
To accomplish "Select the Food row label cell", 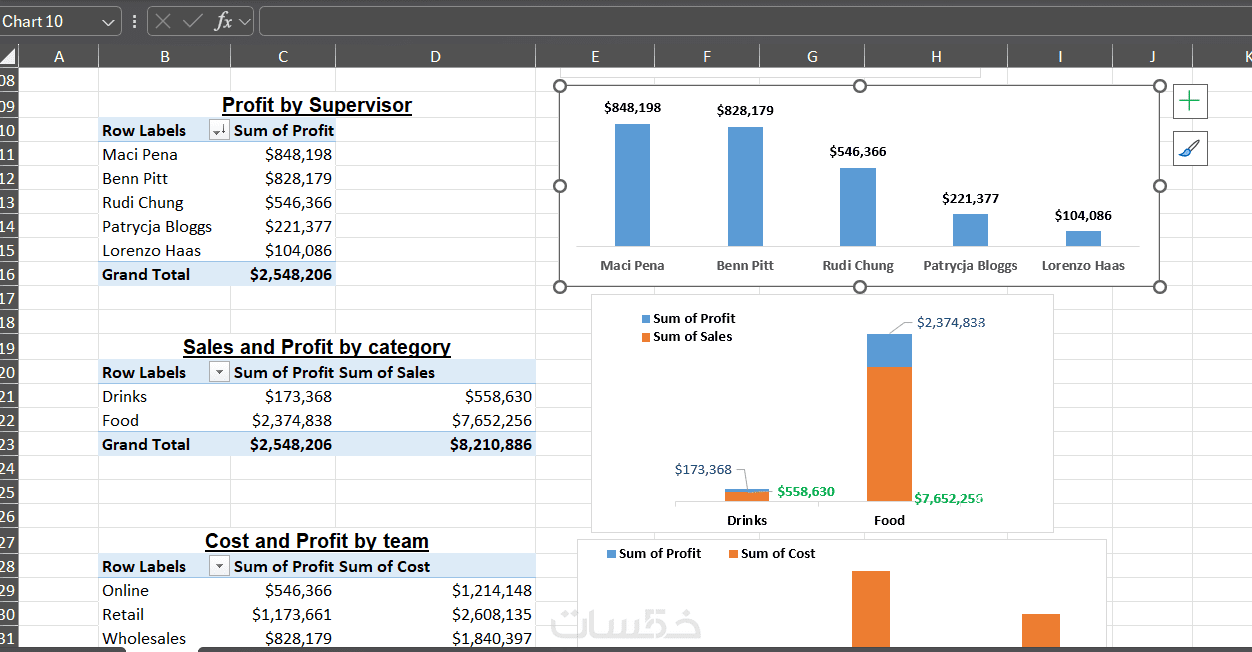I will coord(165,420).
